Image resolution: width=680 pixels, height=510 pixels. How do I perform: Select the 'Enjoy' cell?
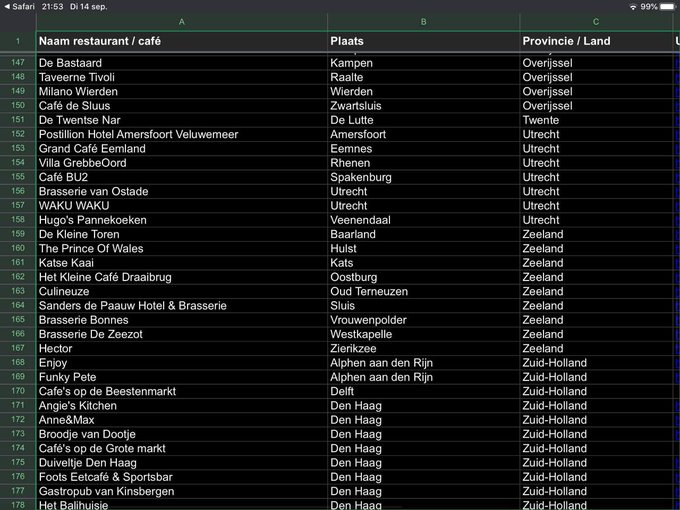tap(182, 363)
